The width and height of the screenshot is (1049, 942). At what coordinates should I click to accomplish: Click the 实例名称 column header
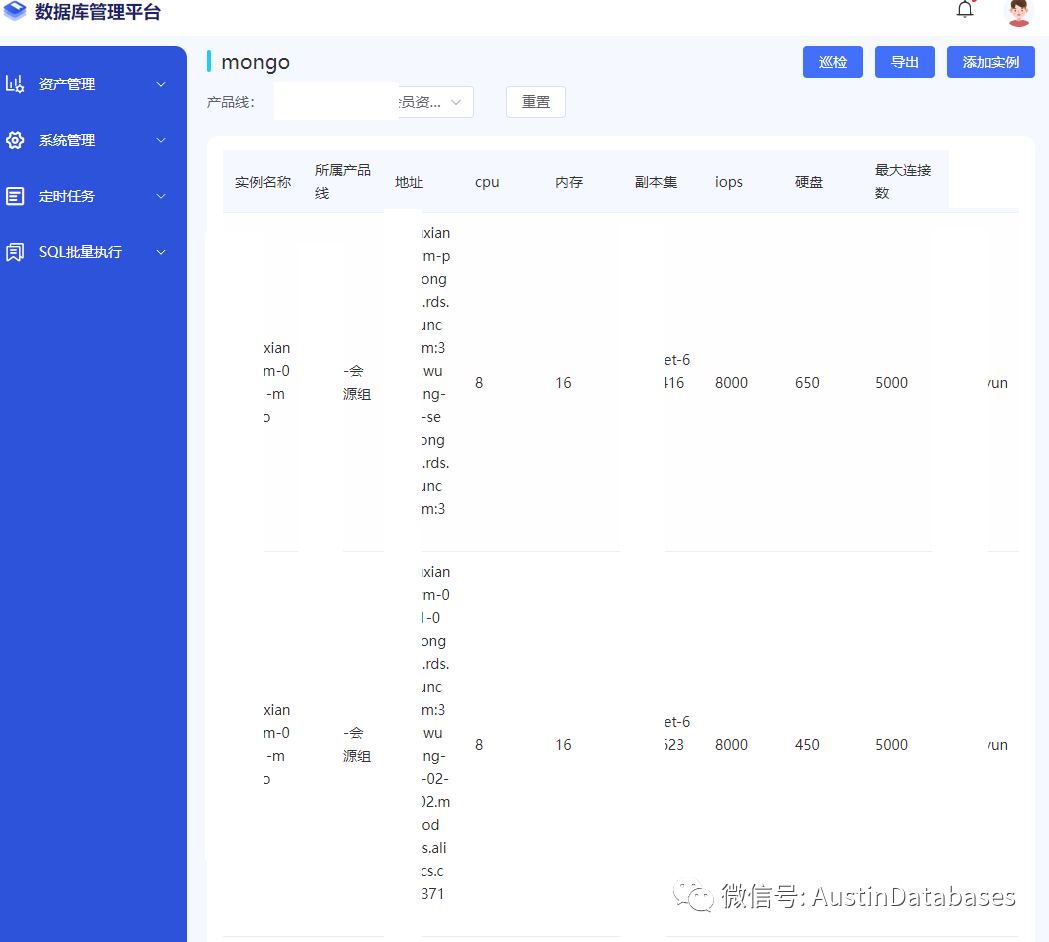pyautogui.click(x=262, y=181)
